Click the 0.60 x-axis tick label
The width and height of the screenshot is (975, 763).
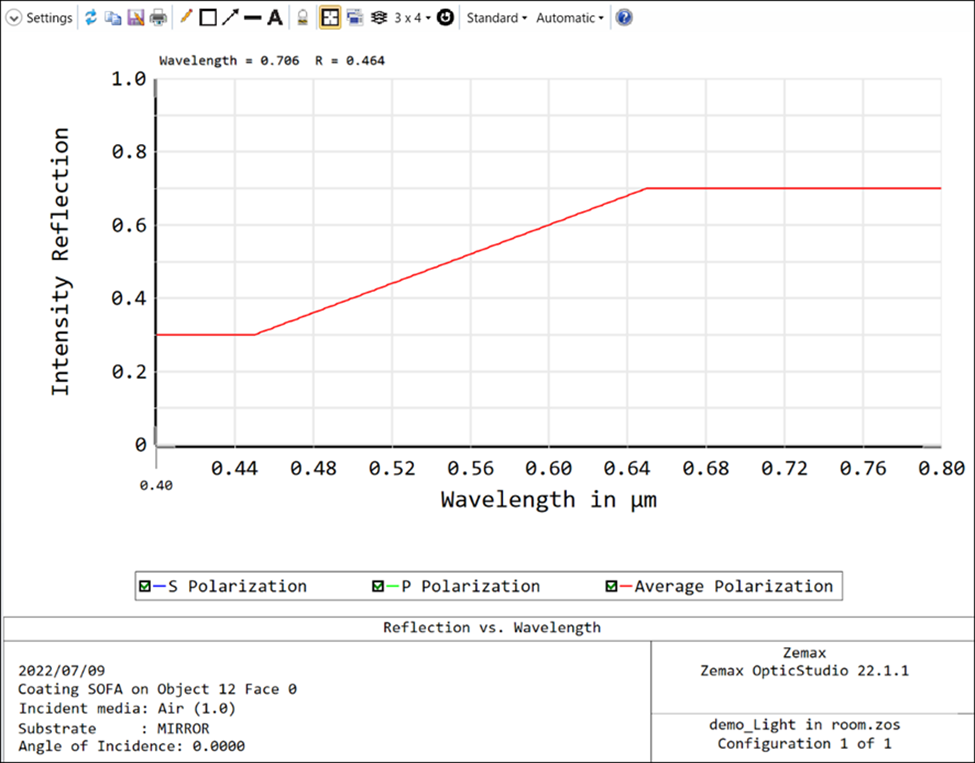click(548, 468)
